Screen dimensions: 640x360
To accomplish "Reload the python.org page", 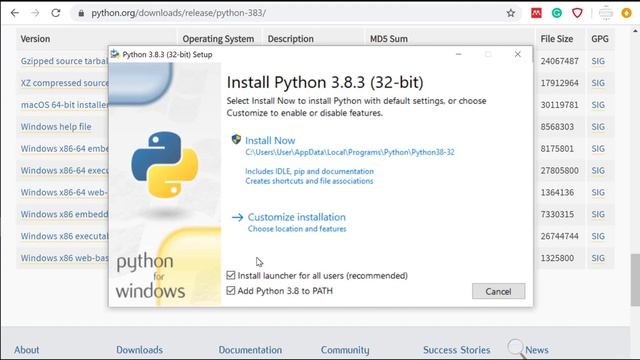I will (x=56, y=13).
